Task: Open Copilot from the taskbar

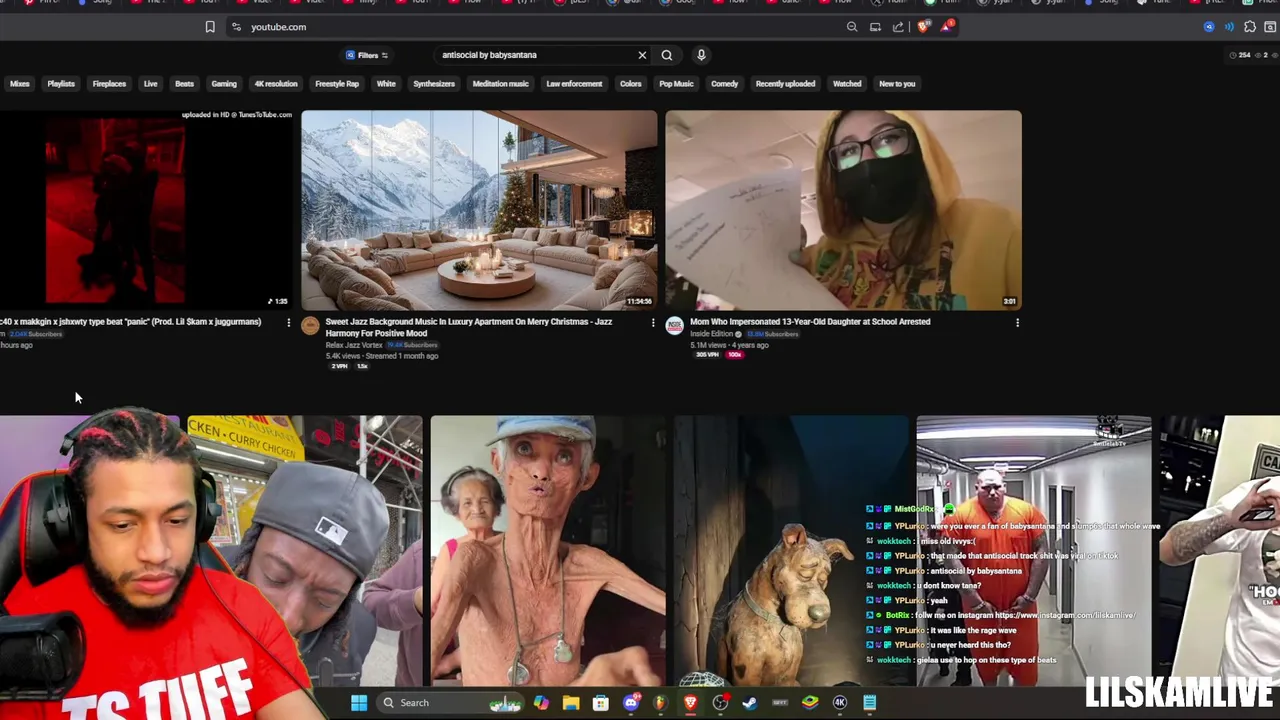Action: (x=541, y=703)
